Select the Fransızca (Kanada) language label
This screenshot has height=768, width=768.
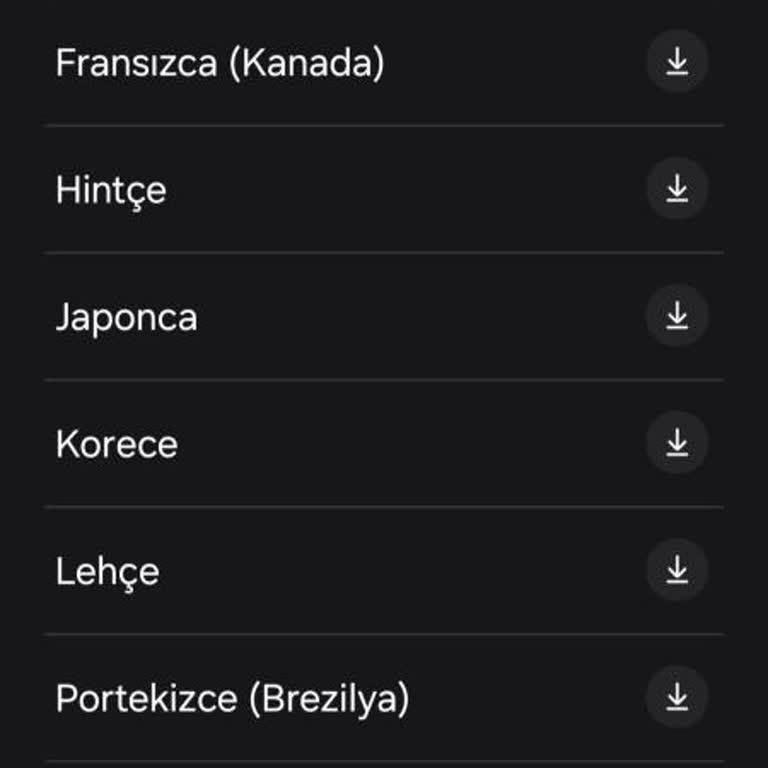(219, 63)
